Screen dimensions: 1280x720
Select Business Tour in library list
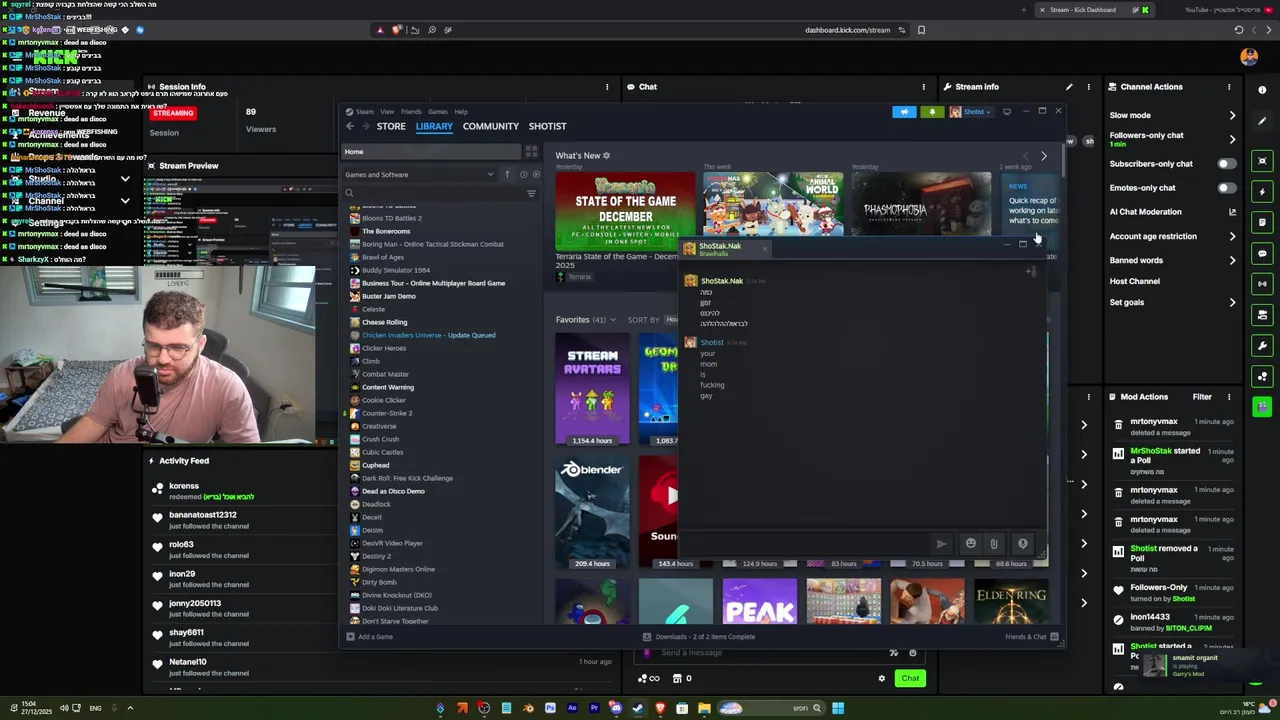432,283
